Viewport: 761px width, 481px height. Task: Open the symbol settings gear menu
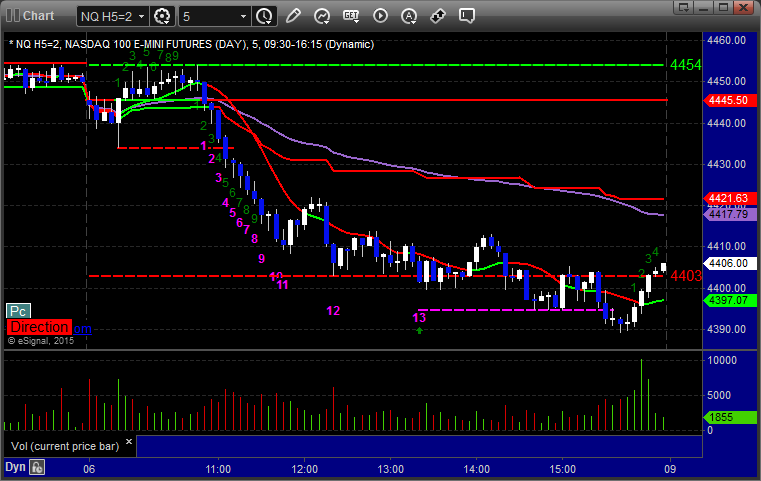[162, 16]
